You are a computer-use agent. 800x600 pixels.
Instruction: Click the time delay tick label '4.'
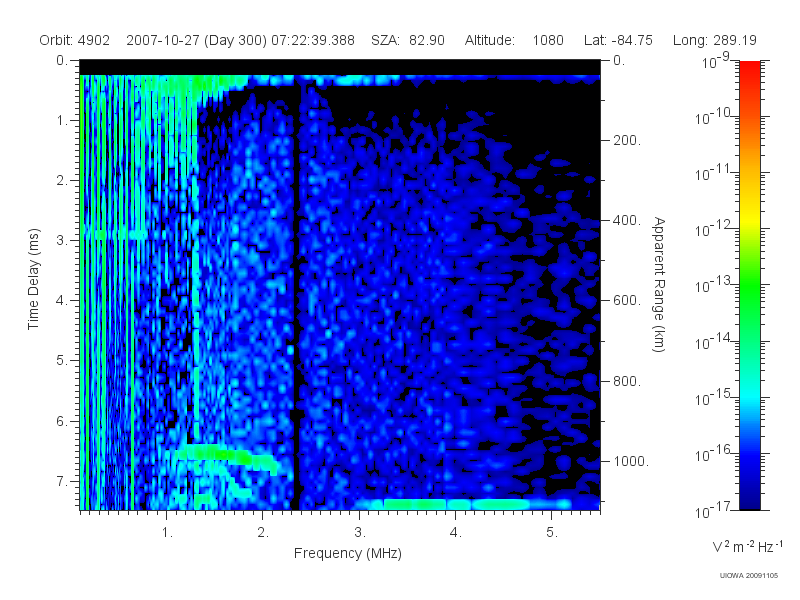(62, 301)
